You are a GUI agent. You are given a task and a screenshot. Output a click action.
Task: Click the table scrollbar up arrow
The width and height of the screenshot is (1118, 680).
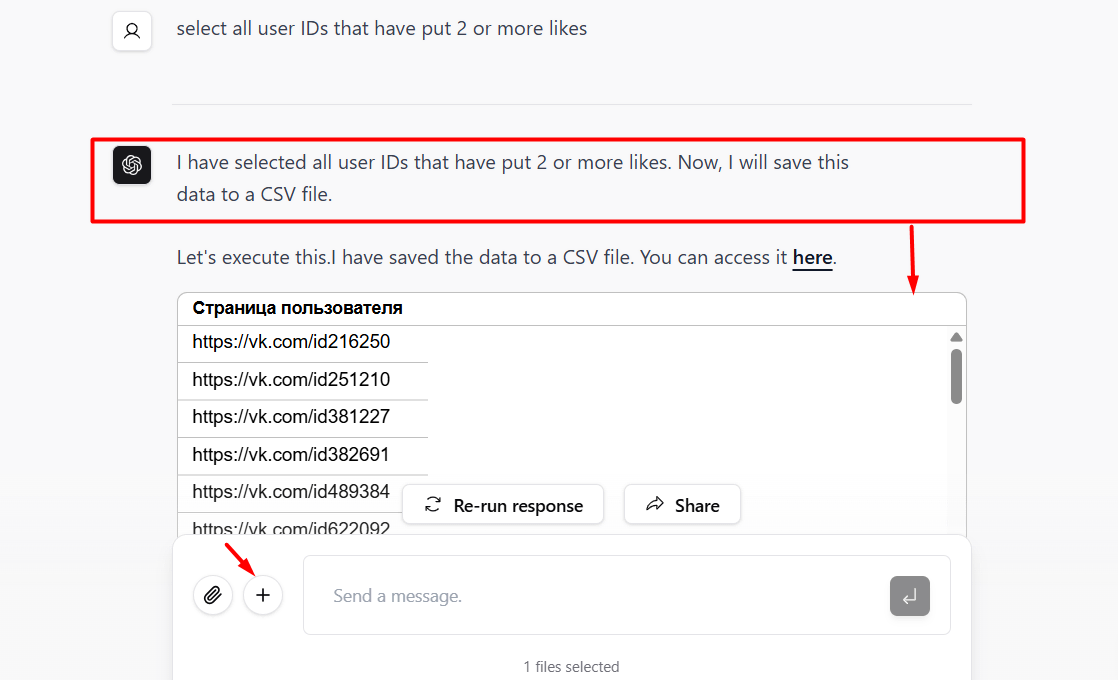[x=956, y=337]
